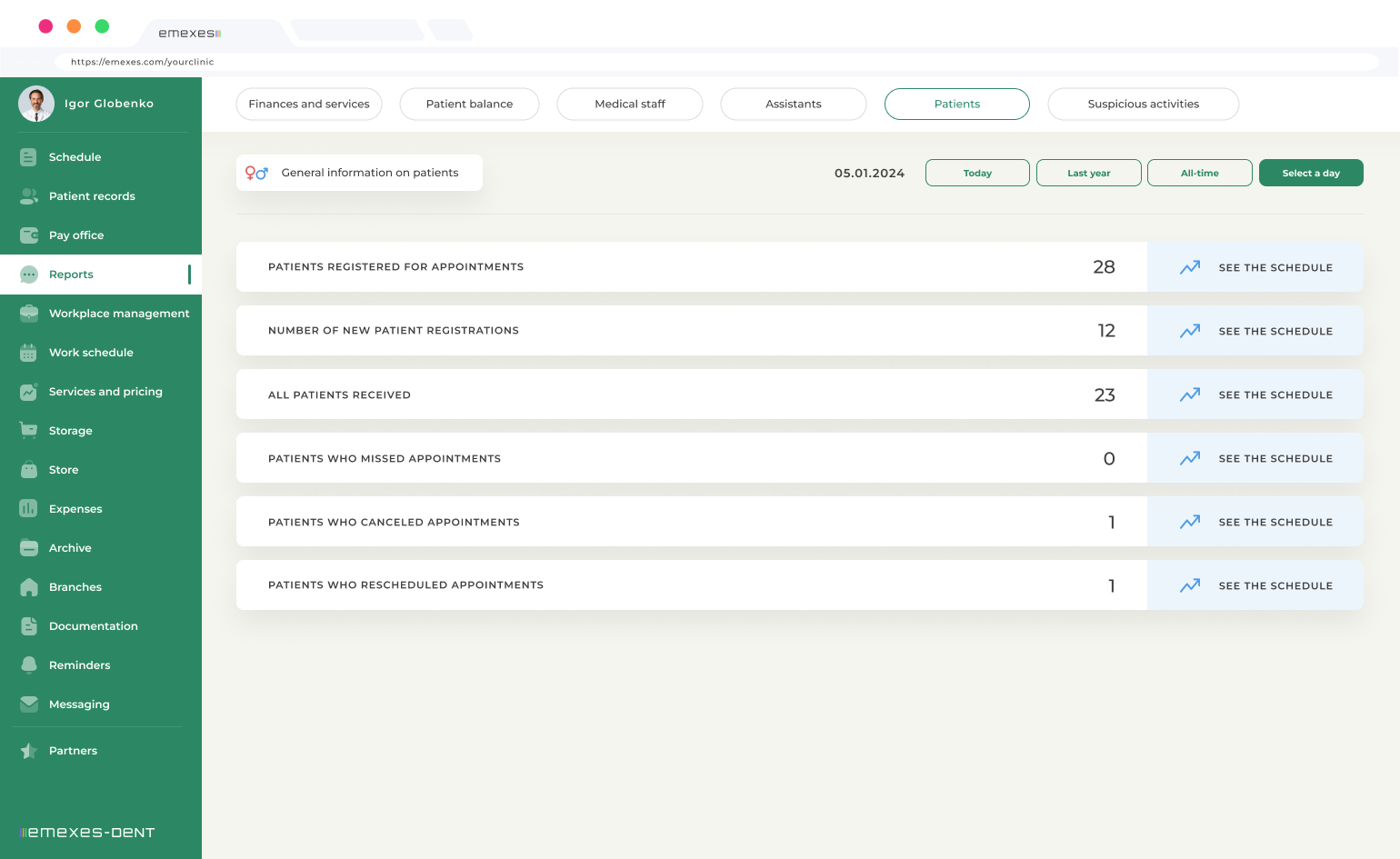See the schedule for rescheduled appointments
Image resolution: width=1400 pixels, height=859 pixels.
point(1255,585)
